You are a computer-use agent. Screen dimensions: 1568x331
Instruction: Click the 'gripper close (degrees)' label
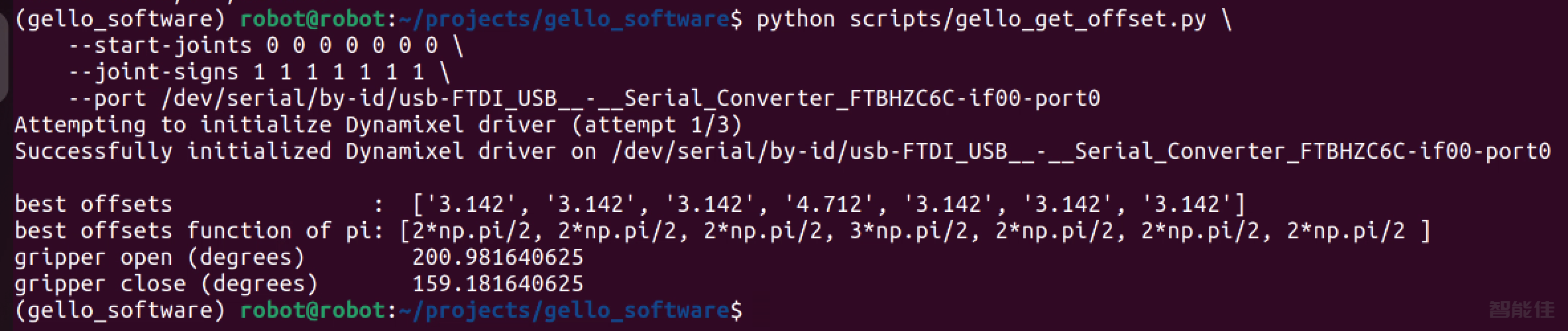tap(166, 284)
